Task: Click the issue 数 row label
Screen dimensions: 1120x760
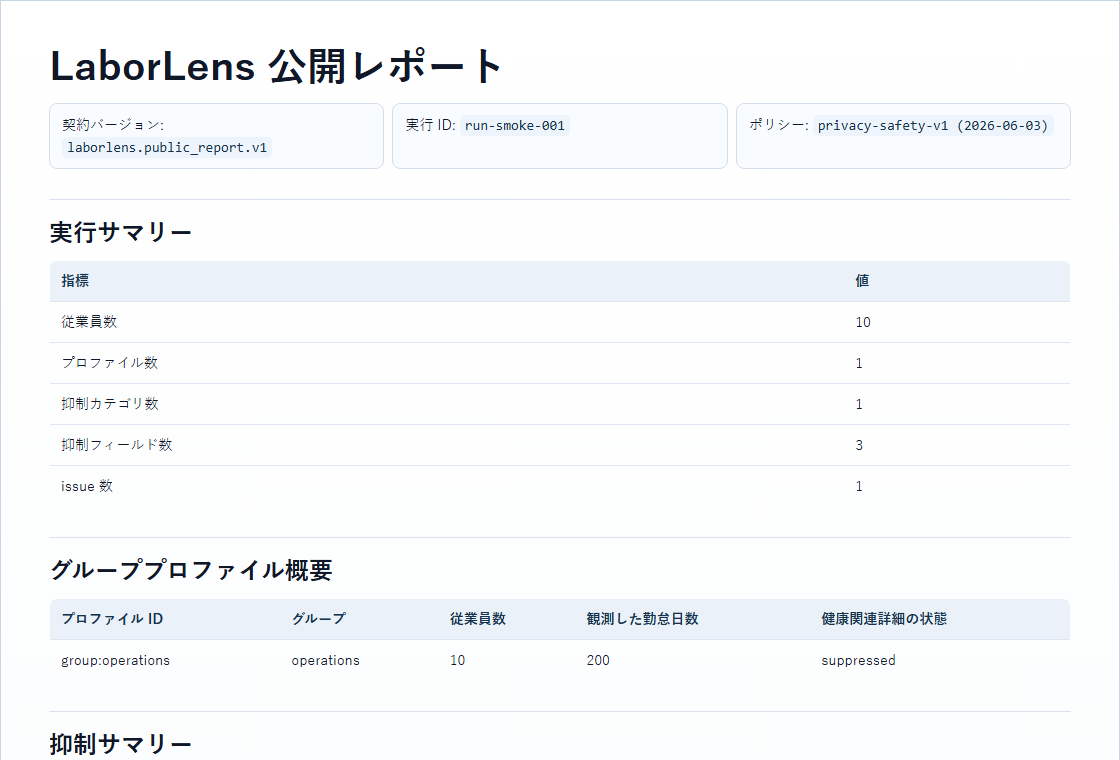Action: 87,486
